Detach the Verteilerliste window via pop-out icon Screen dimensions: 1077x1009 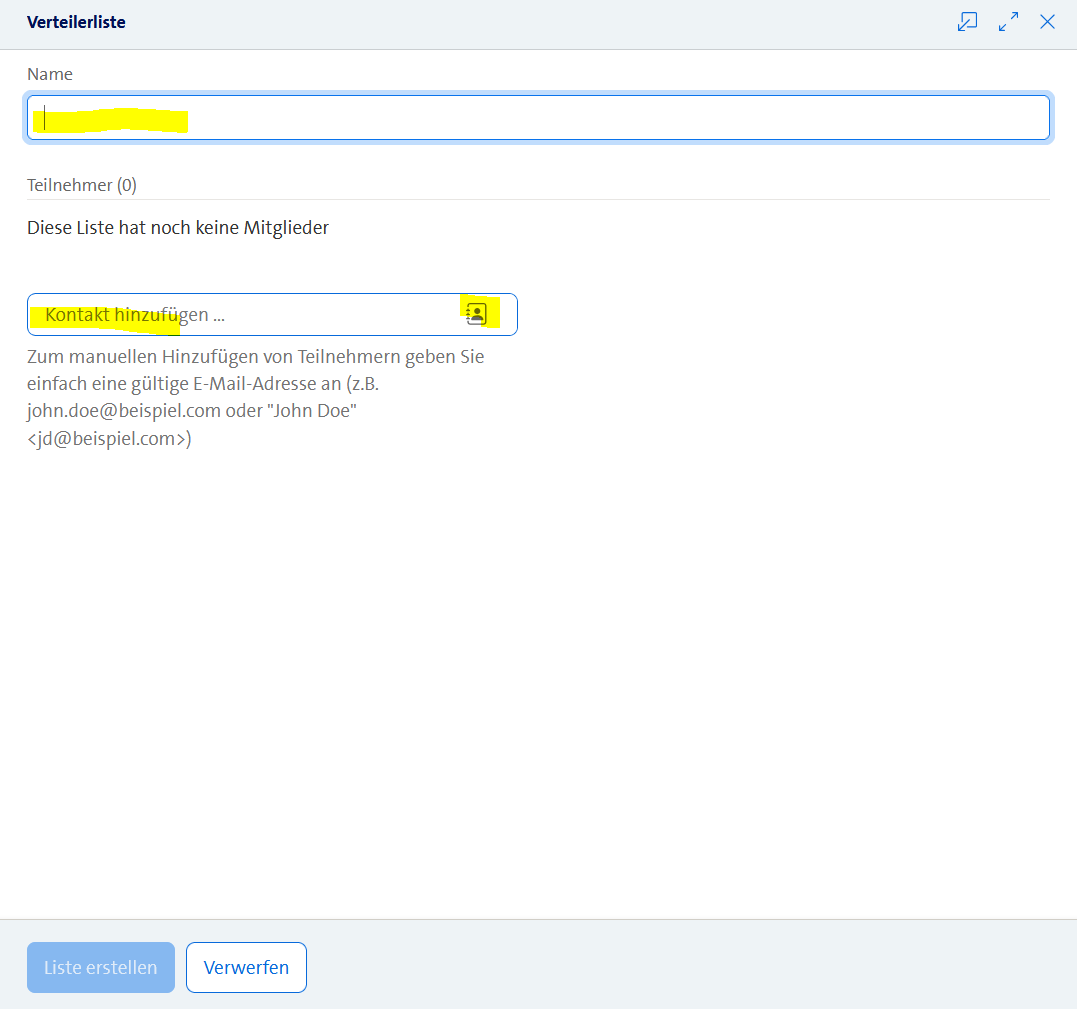tap(967, 22)
